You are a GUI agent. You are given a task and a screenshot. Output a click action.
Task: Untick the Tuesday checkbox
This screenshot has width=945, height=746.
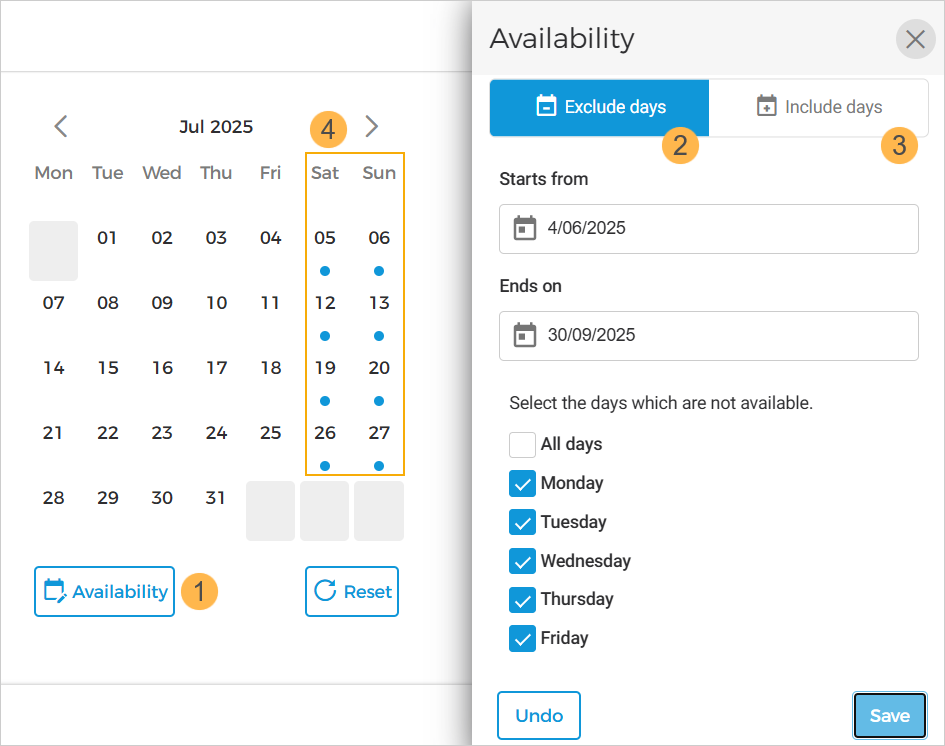click(522, 522)
